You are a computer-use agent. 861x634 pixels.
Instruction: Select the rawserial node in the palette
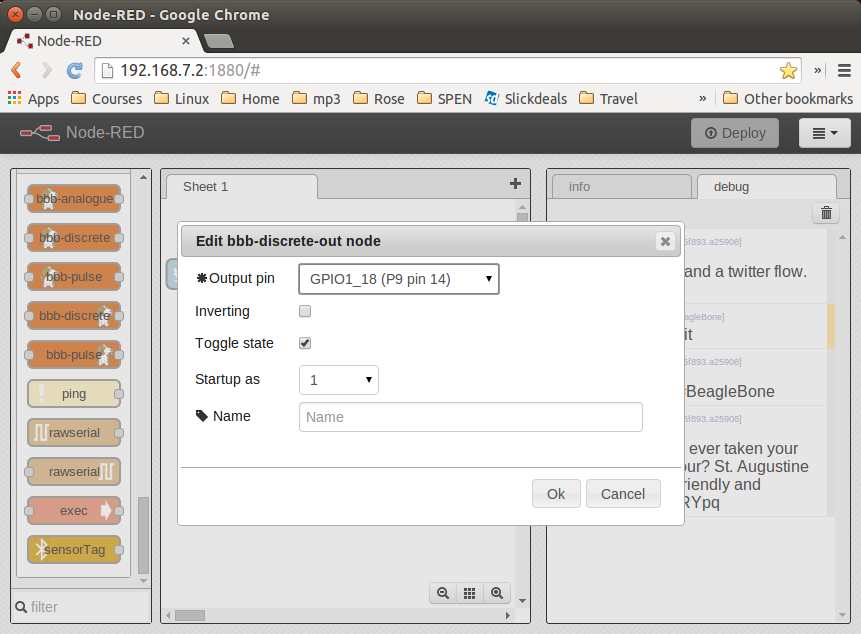point(73,432)
